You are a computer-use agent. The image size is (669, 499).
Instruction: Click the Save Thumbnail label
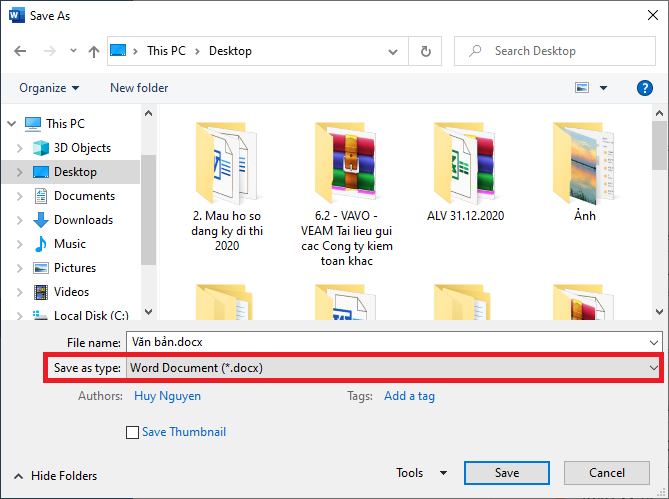pyautogui.click(x=184, y=432)
